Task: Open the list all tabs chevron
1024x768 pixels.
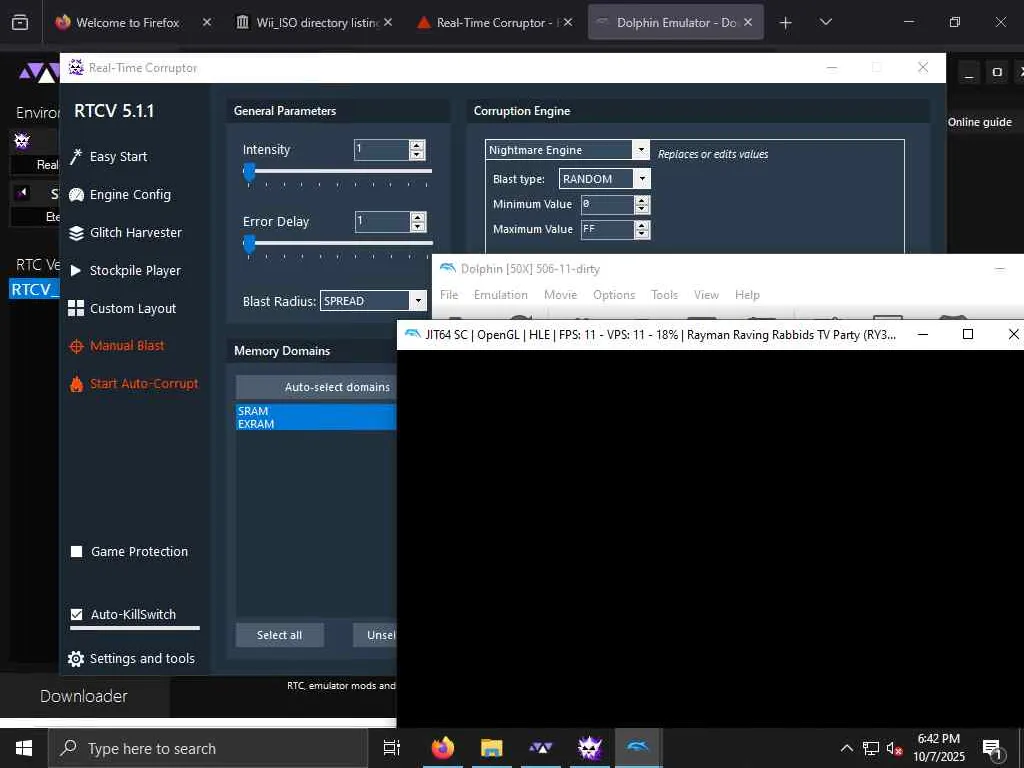Action: click(x=825, y=22)
